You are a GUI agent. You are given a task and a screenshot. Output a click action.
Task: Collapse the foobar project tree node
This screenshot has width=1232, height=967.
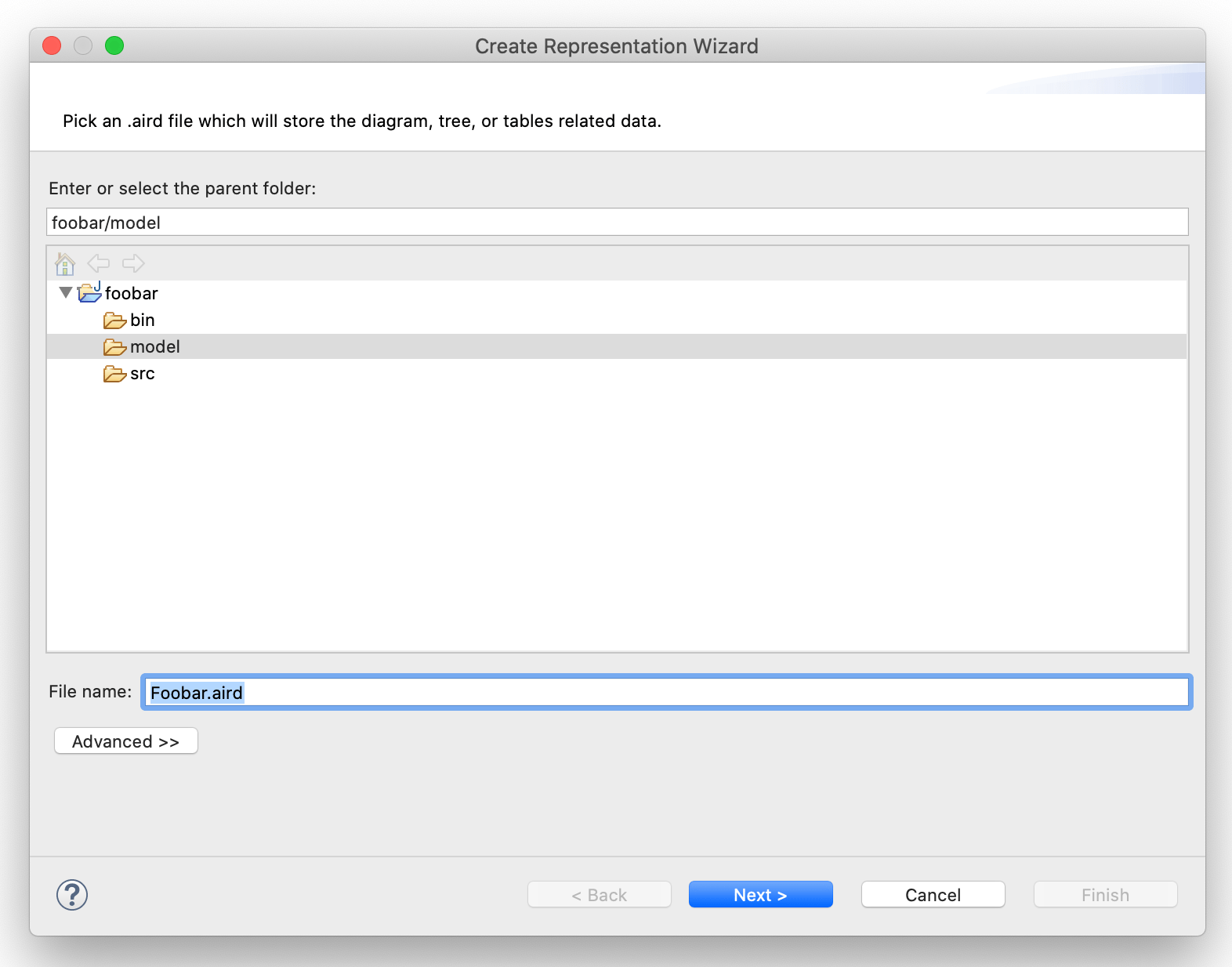coord(66,292)
